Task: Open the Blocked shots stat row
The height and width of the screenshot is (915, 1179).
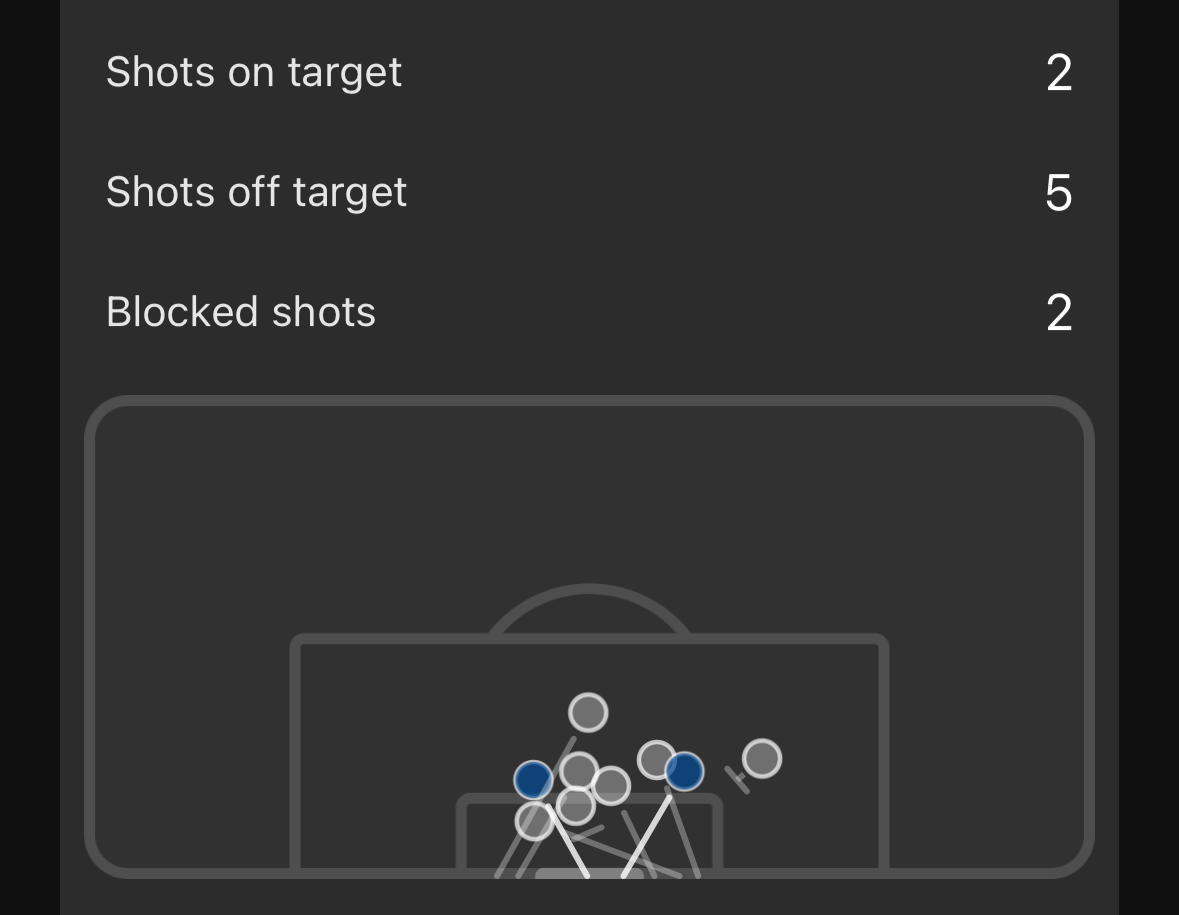Action: pos(241,312)
